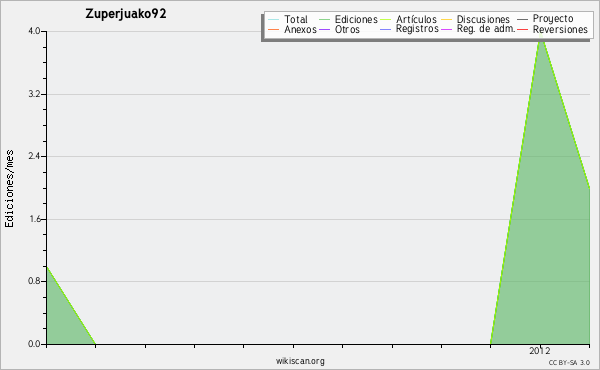Click the 0.8 y-axis value
Image resolution: width=600 pixels, height=370 pixels.
tap(34, 281)
